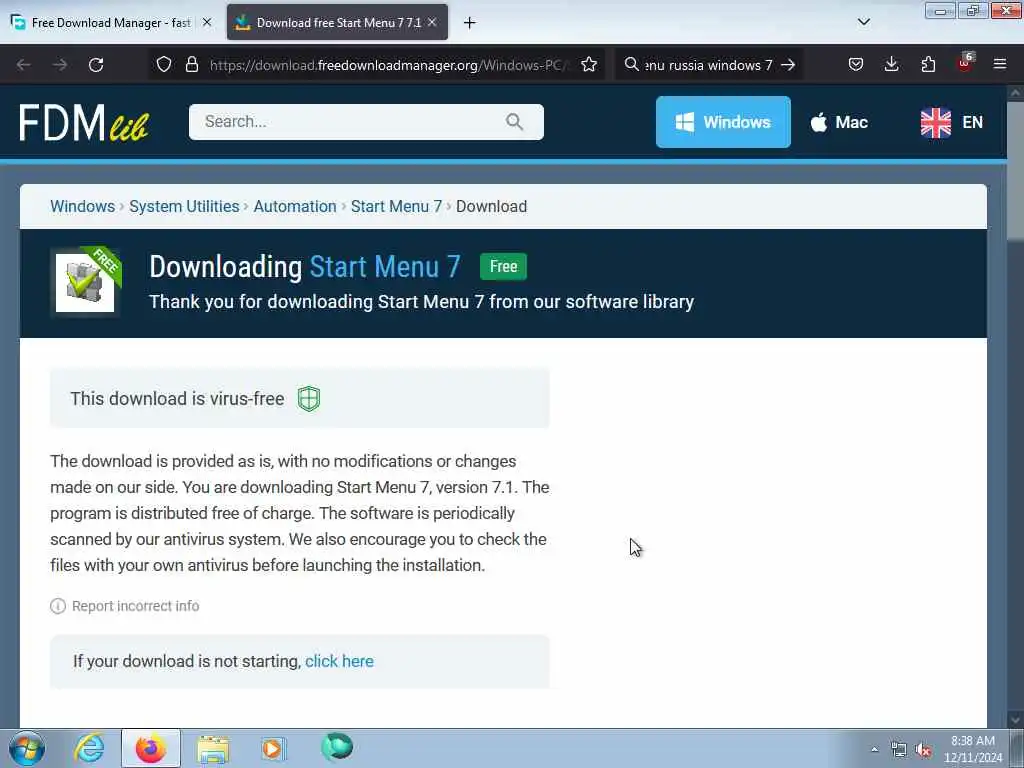
Task: Open the Windows Start orb
Action: coord(27,748)
